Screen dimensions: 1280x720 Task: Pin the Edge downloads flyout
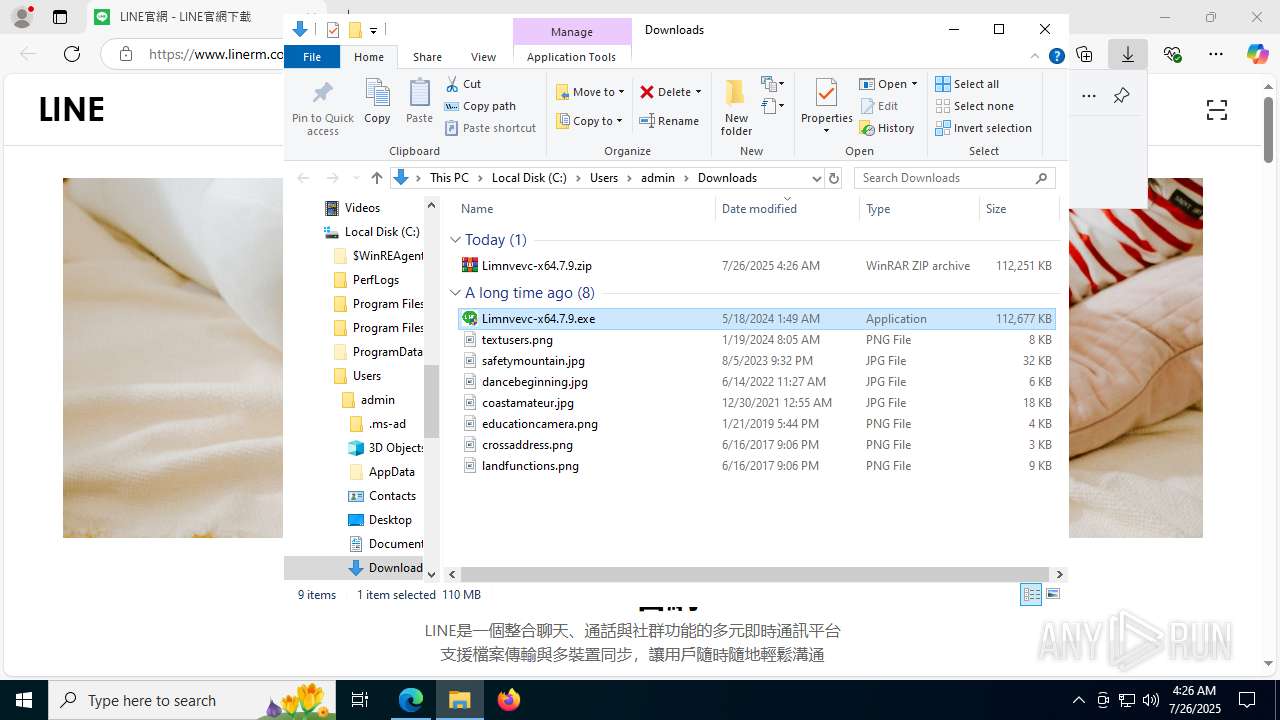point(1121,96)
